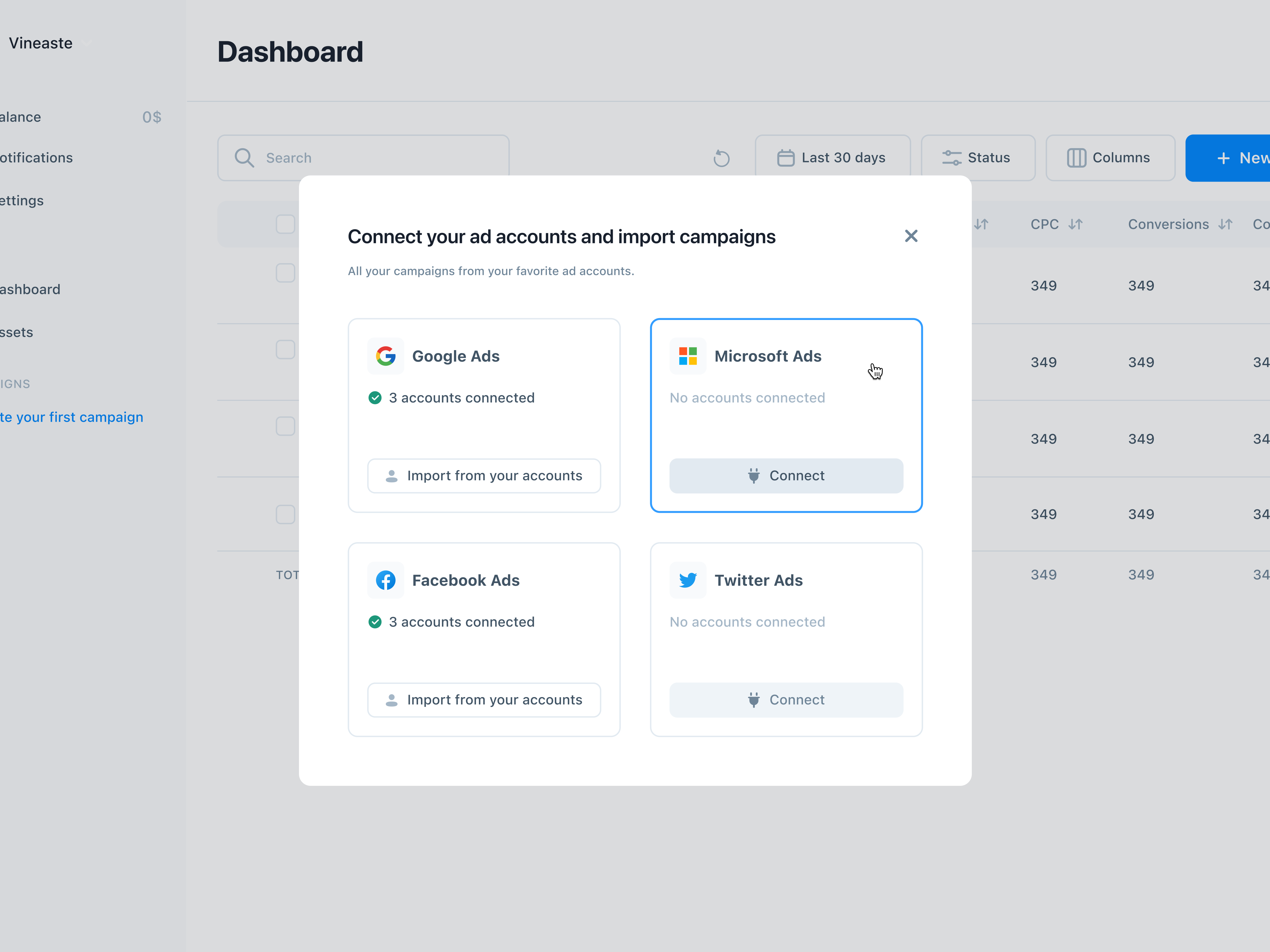Screen dimensions: 1270x952
Task: Tick the checkbox on the first campaign row
Action: pyautogui.click(x=285, y=273)
